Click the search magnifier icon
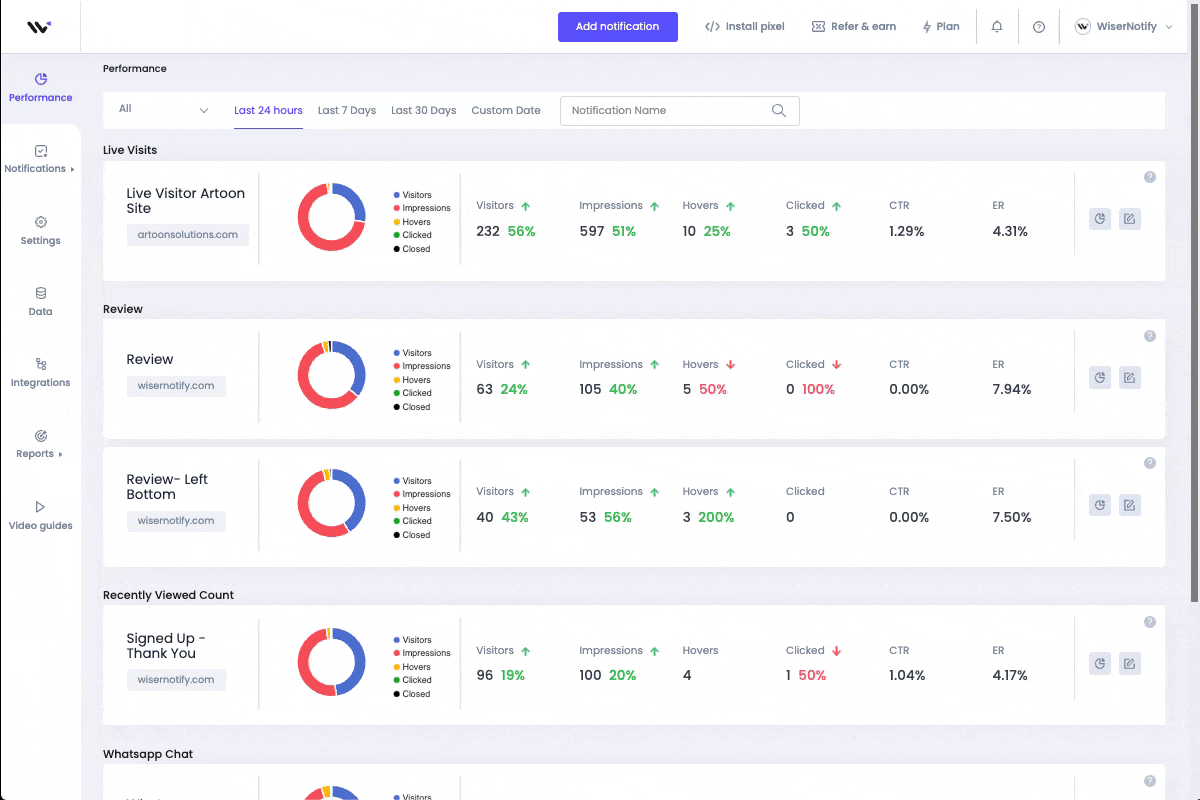Screen dimensions: 1200x800 [779, 111]
